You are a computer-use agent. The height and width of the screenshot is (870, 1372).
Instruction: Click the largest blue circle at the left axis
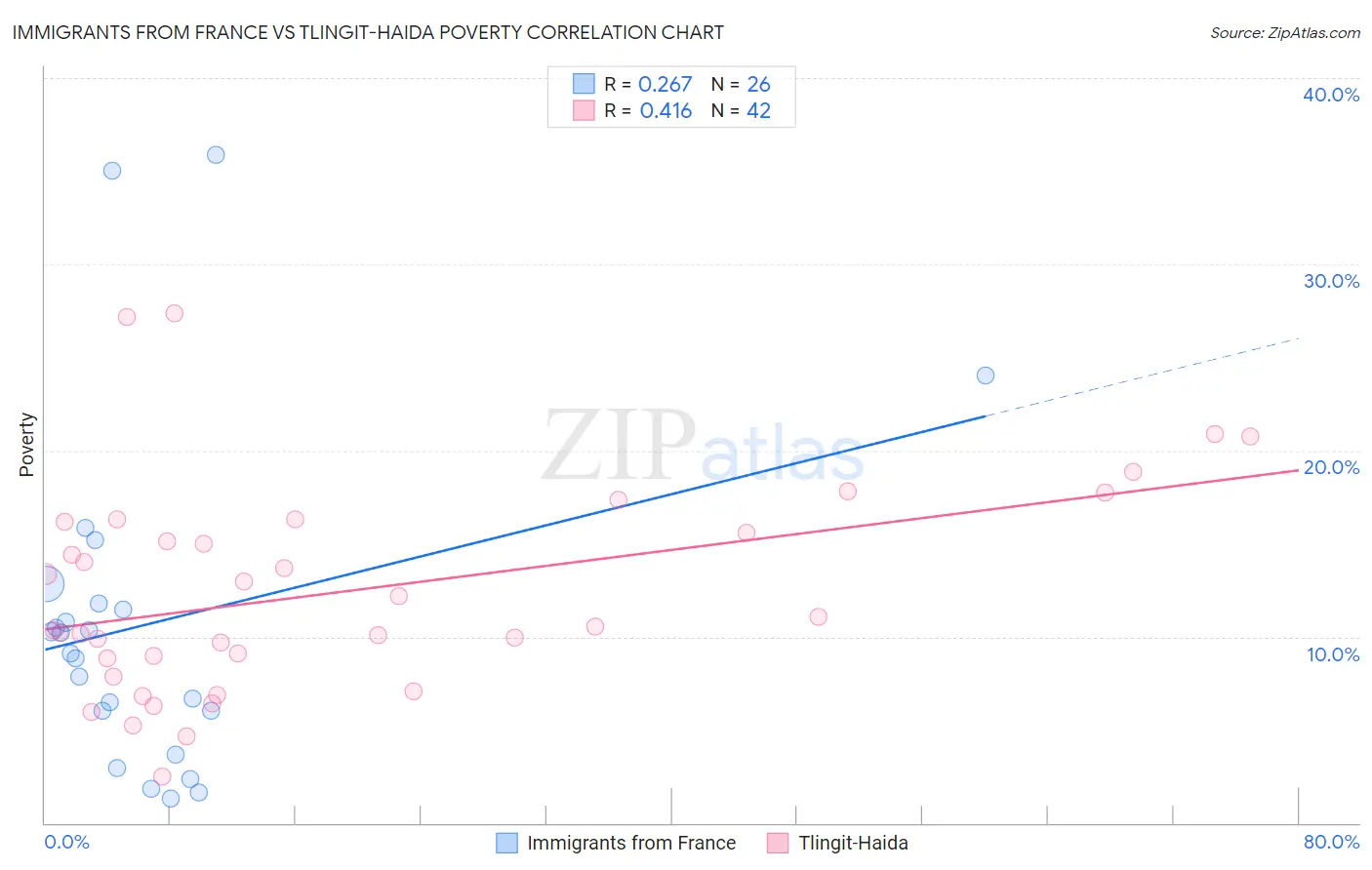point(46,583)
